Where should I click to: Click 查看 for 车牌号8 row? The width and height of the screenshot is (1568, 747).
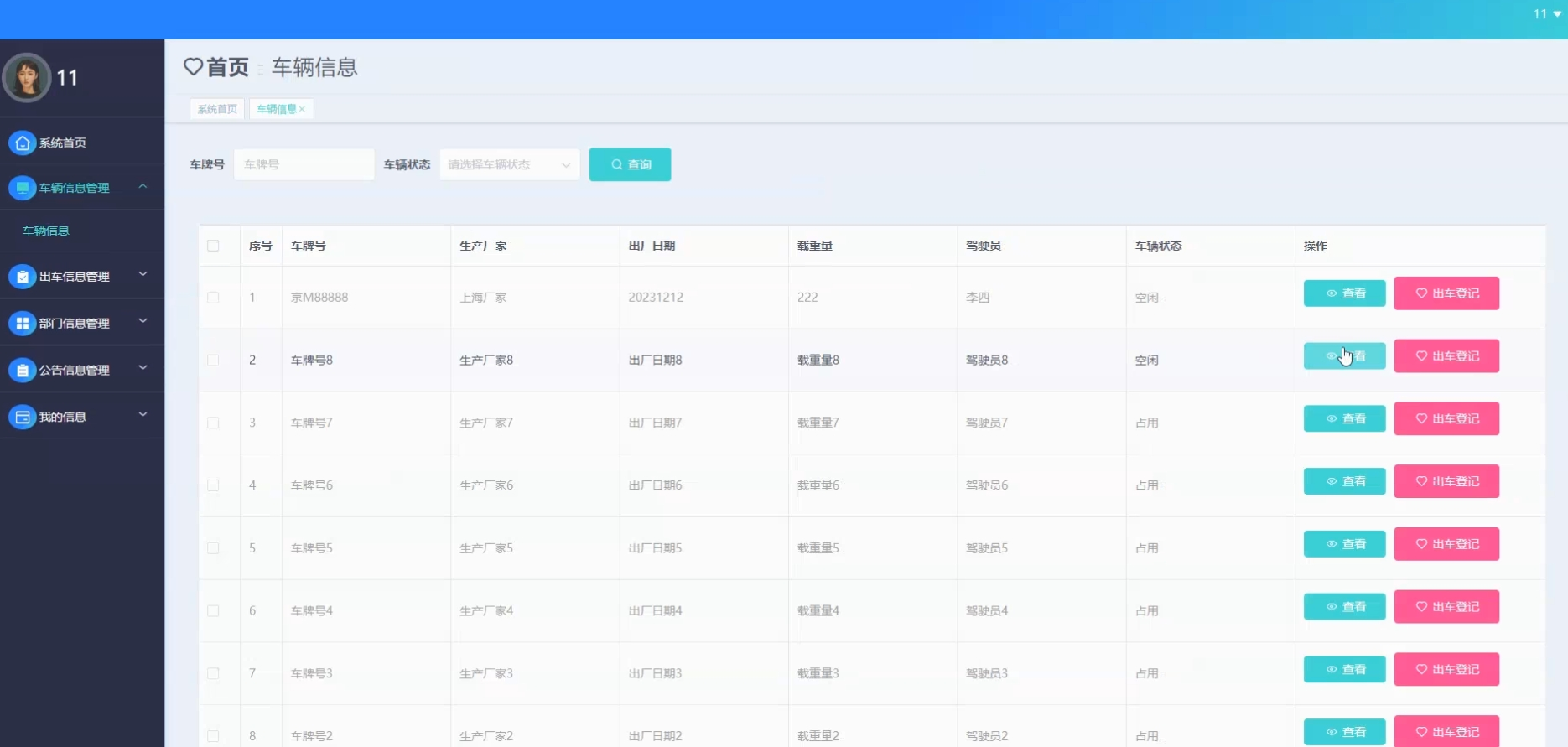click(1344, 356)
